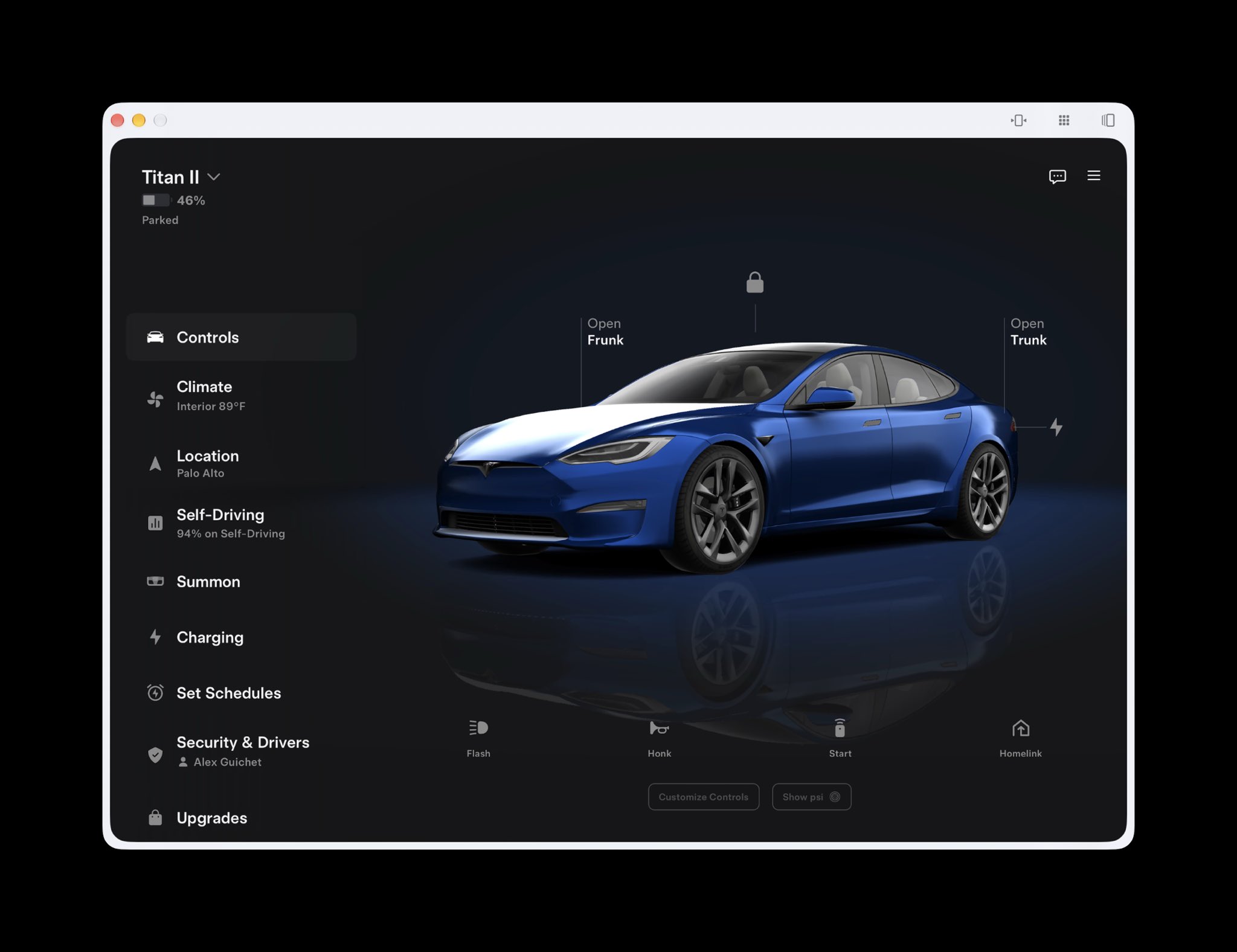Click the charge port lightning bolt icon
The height and width of the screenshot is (952, 1237).
tap(1056, 427)
